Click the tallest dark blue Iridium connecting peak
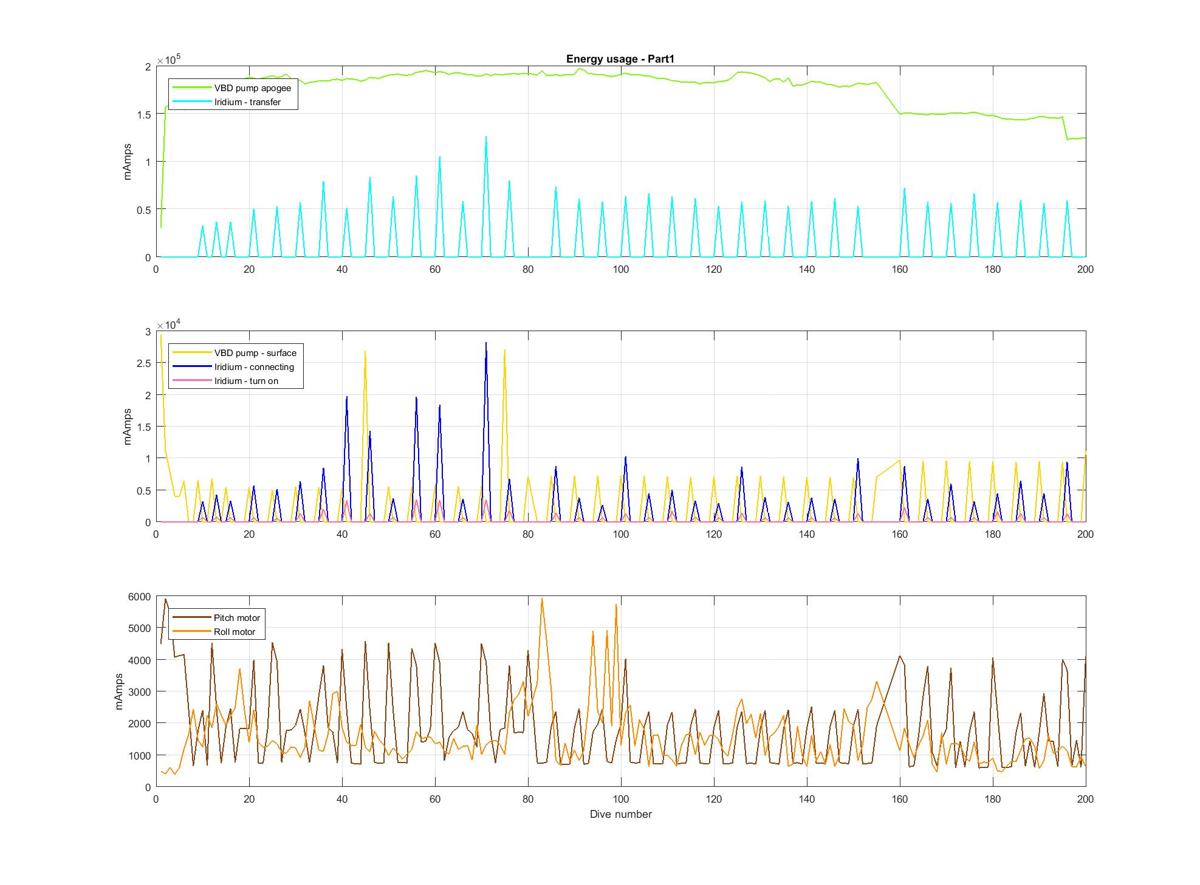This screenshot has height=885, width=1200. pos(486,344)
